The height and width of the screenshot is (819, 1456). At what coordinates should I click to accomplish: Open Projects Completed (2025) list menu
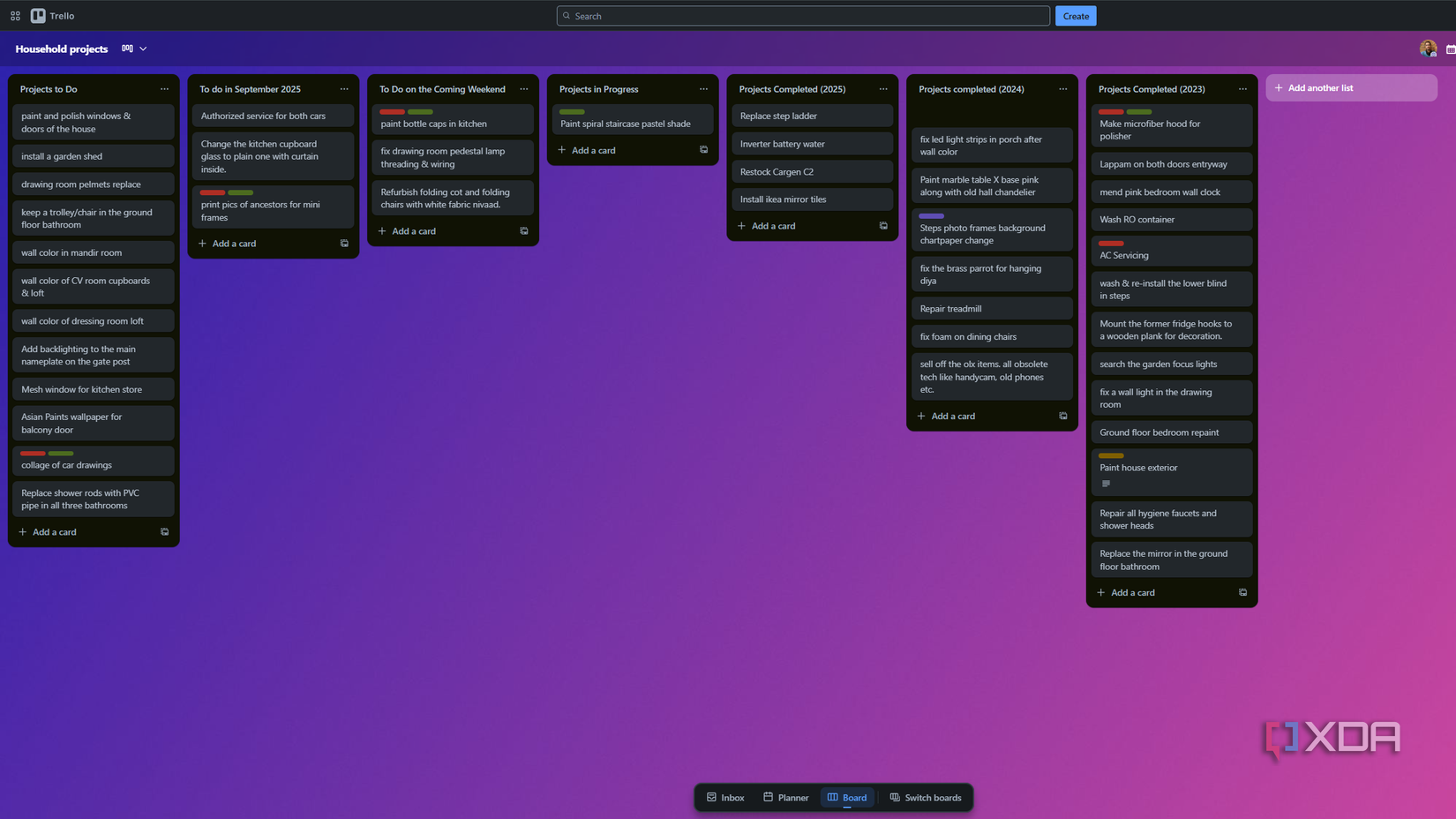[883, 89]
